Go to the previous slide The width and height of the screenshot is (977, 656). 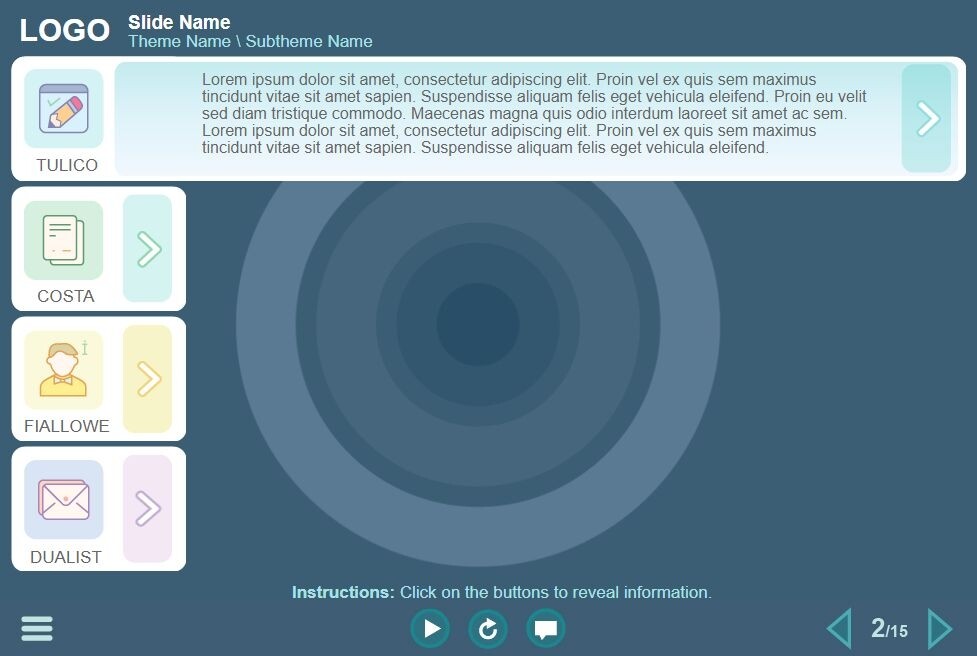pos(839,629)
